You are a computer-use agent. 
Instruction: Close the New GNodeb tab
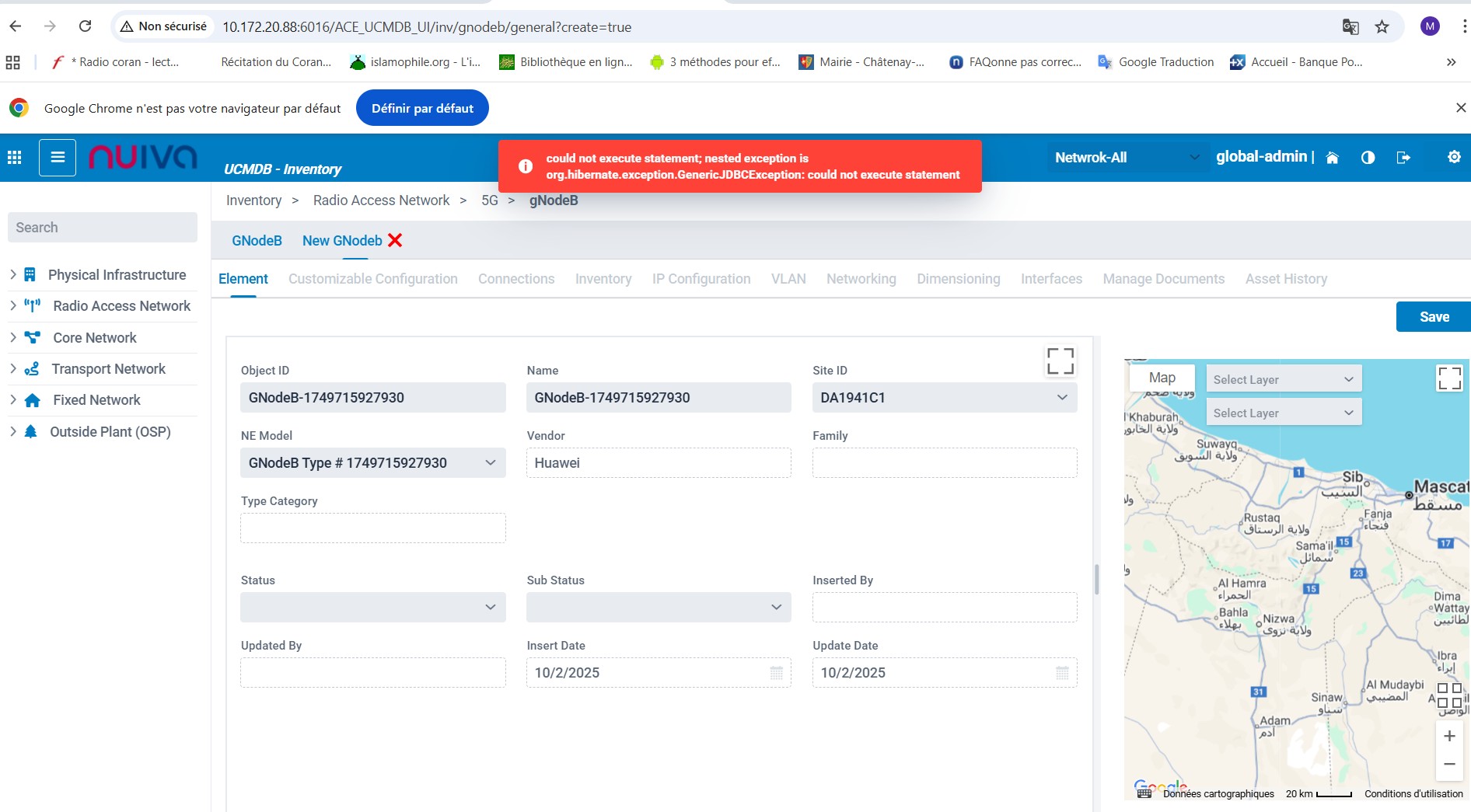[x=395, y=240]
